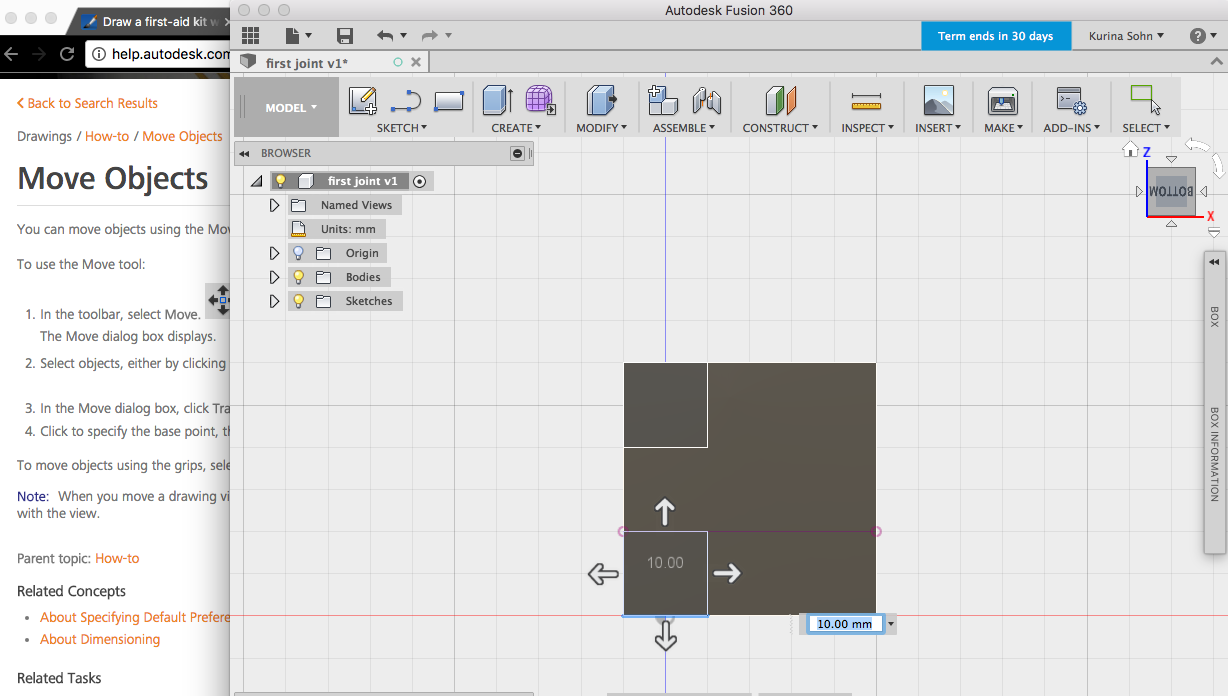Viewport: 1228px width, 696px height.
Task: Select the Scripts and Add-Ins icon
Action: (x=1072, y=101)
